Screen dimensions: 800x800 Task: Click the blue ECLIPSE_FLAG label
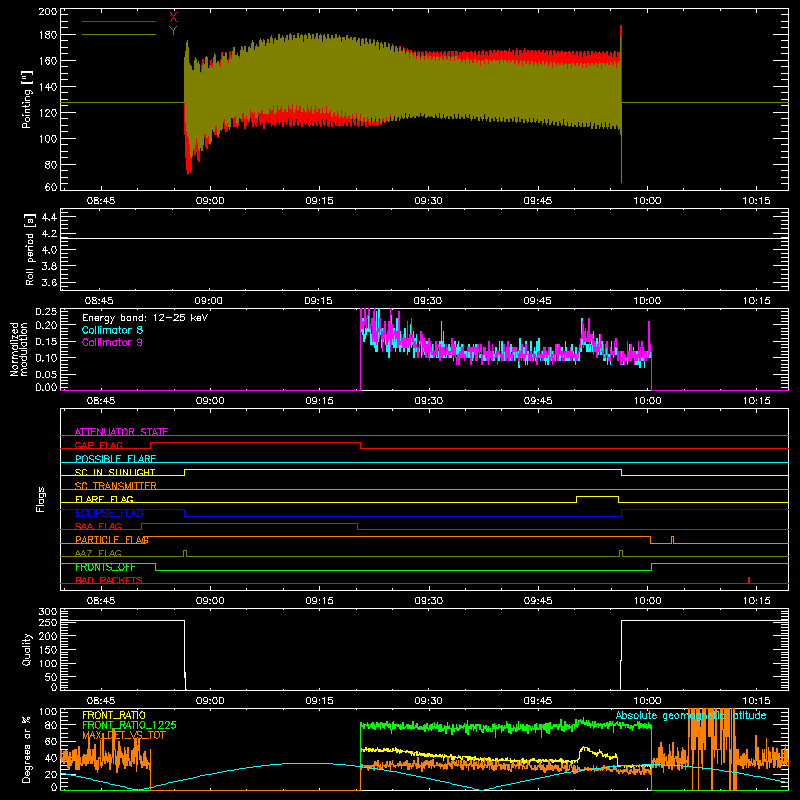click(x=109, y=513)
